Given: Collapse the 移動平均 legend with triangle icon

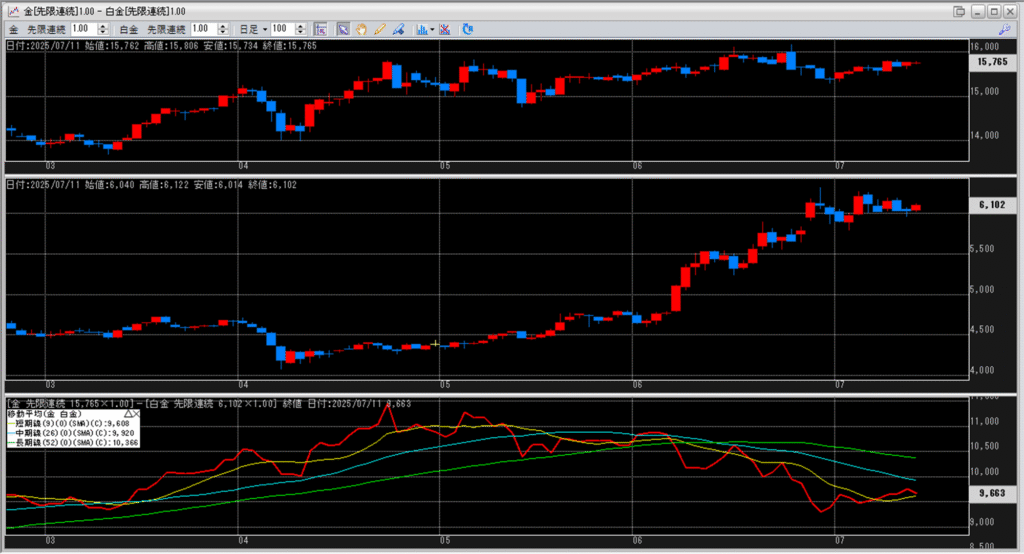Looking at the screenshot, I should 125,413.
